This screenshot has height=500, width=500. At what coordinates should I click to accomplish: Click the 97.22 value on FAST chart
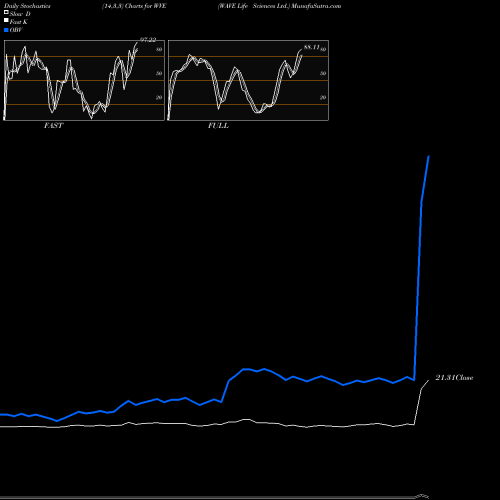148,40
